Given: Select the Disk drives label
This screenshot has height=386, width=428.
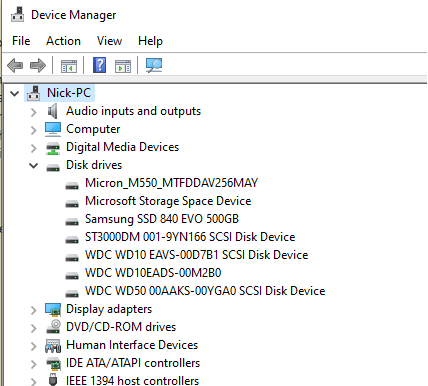Looking at the screenshot, I should point(94,165).
